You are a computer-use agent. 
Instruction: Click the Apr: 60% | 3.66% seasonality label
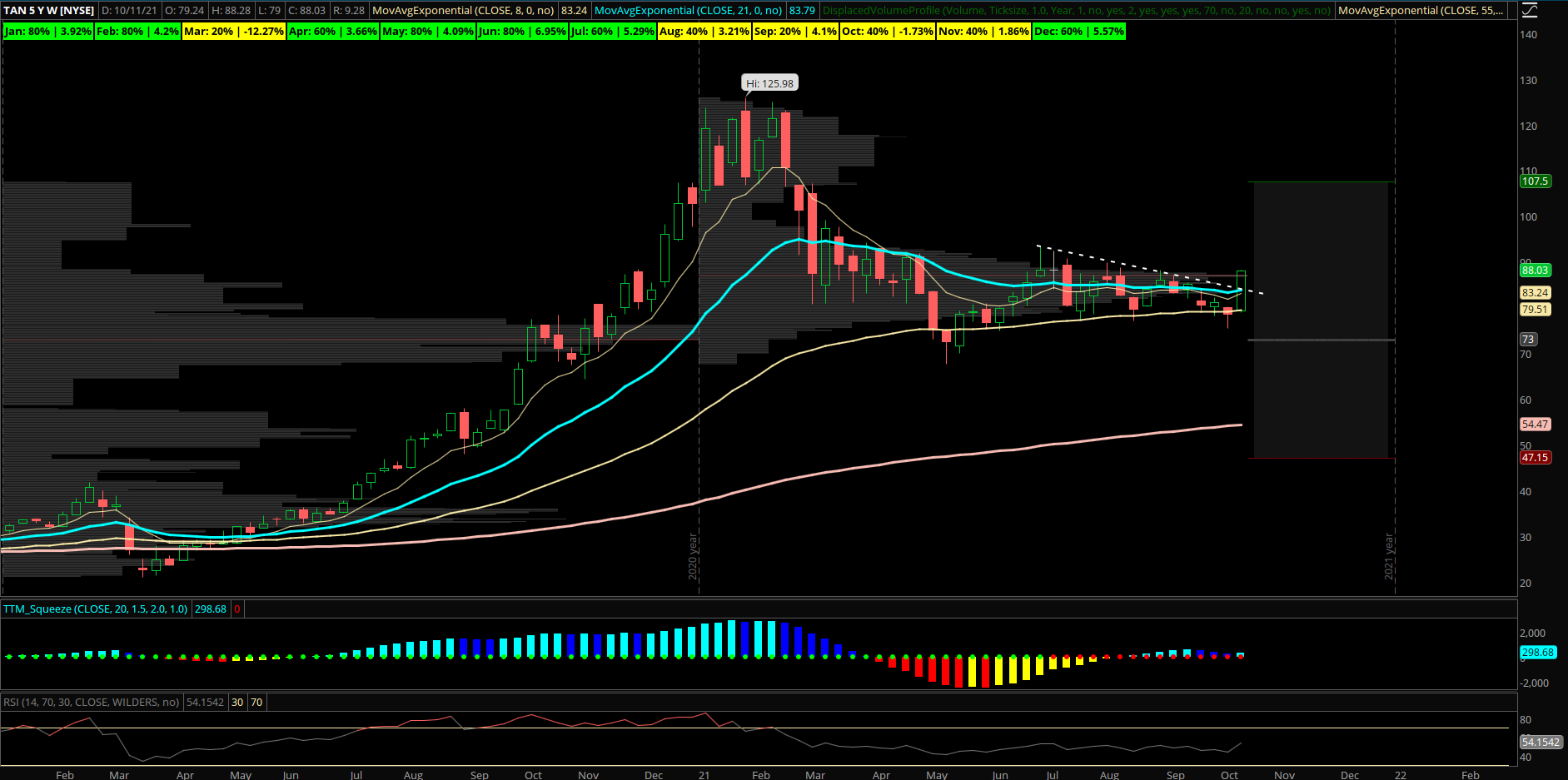333,32
